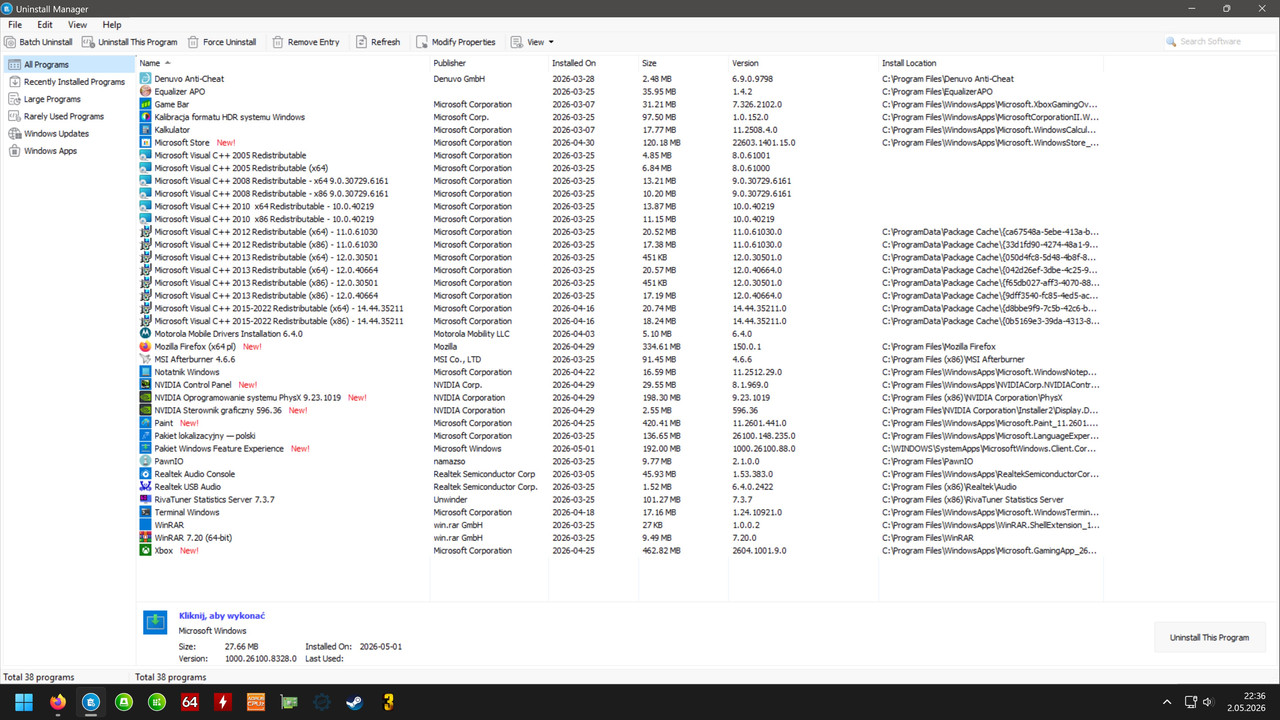Image resolution: width=1280 pixels, height=720 pixels.
Task: Select NVIDIA Oprogramowanie systemu PhysX 9.23.1019
Action: pyautogui.click(x=620, y=397)
